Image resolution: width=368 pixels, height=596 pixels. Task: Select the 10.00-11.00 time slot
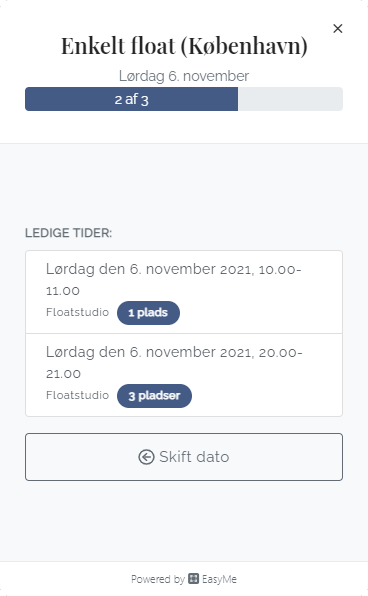coord(184,292)
